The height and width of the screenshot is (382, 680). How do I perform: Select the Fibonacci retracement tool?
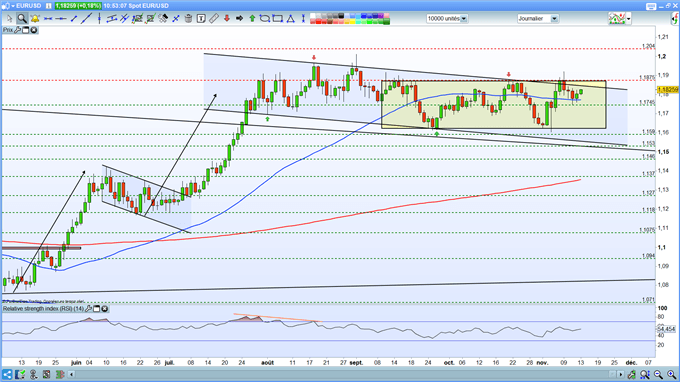pos(137,18)
